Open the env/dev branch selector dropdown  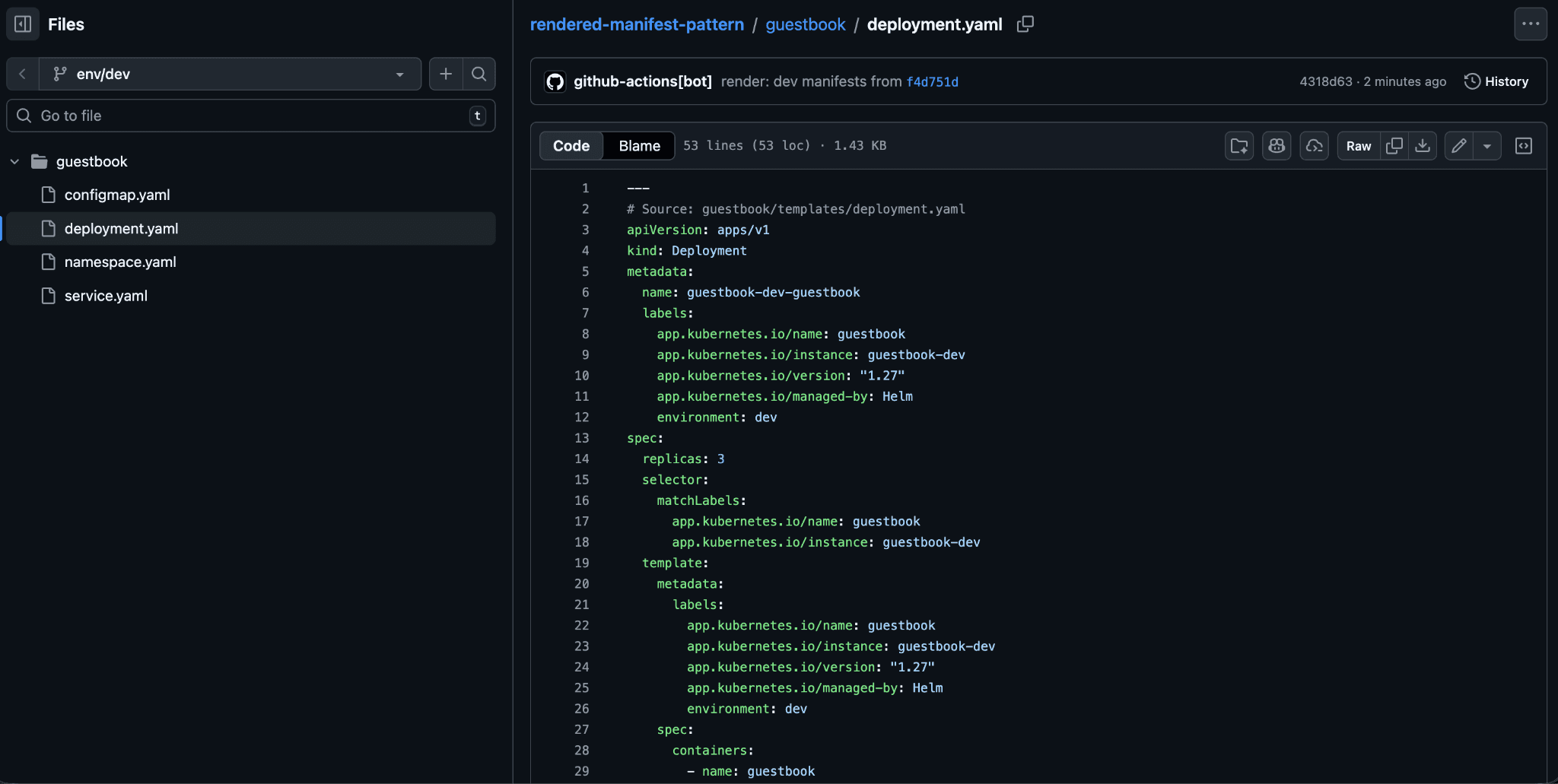pyautogui.click(x=230, y=74)
